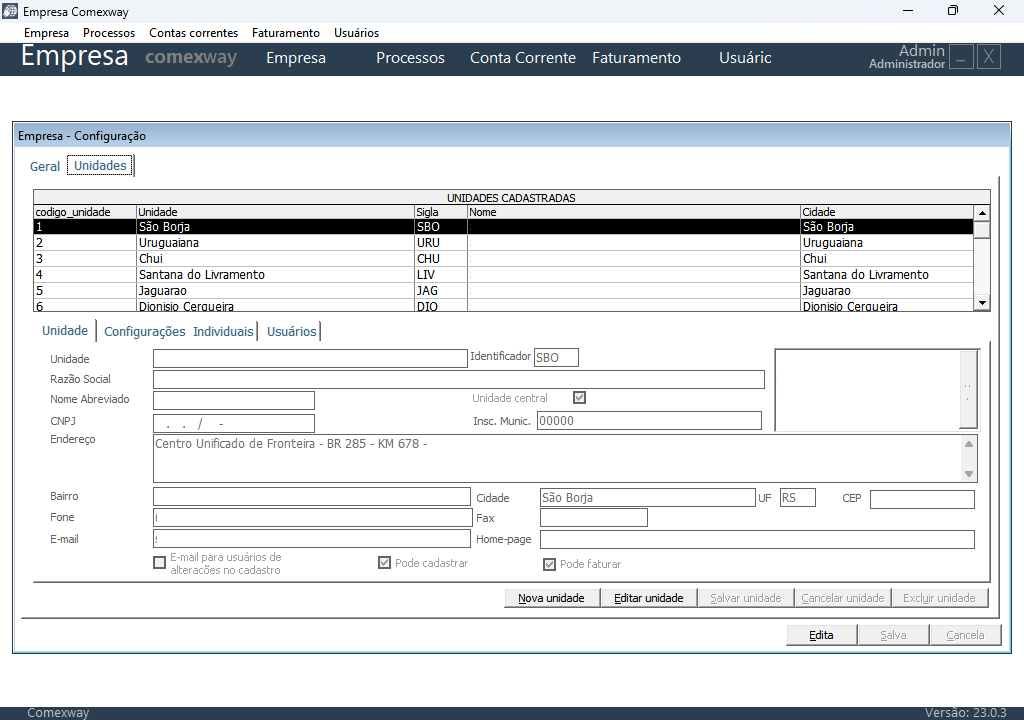Click the Excluir unidade button
Screen dimensions: 1024x720
tap(939, 598)
